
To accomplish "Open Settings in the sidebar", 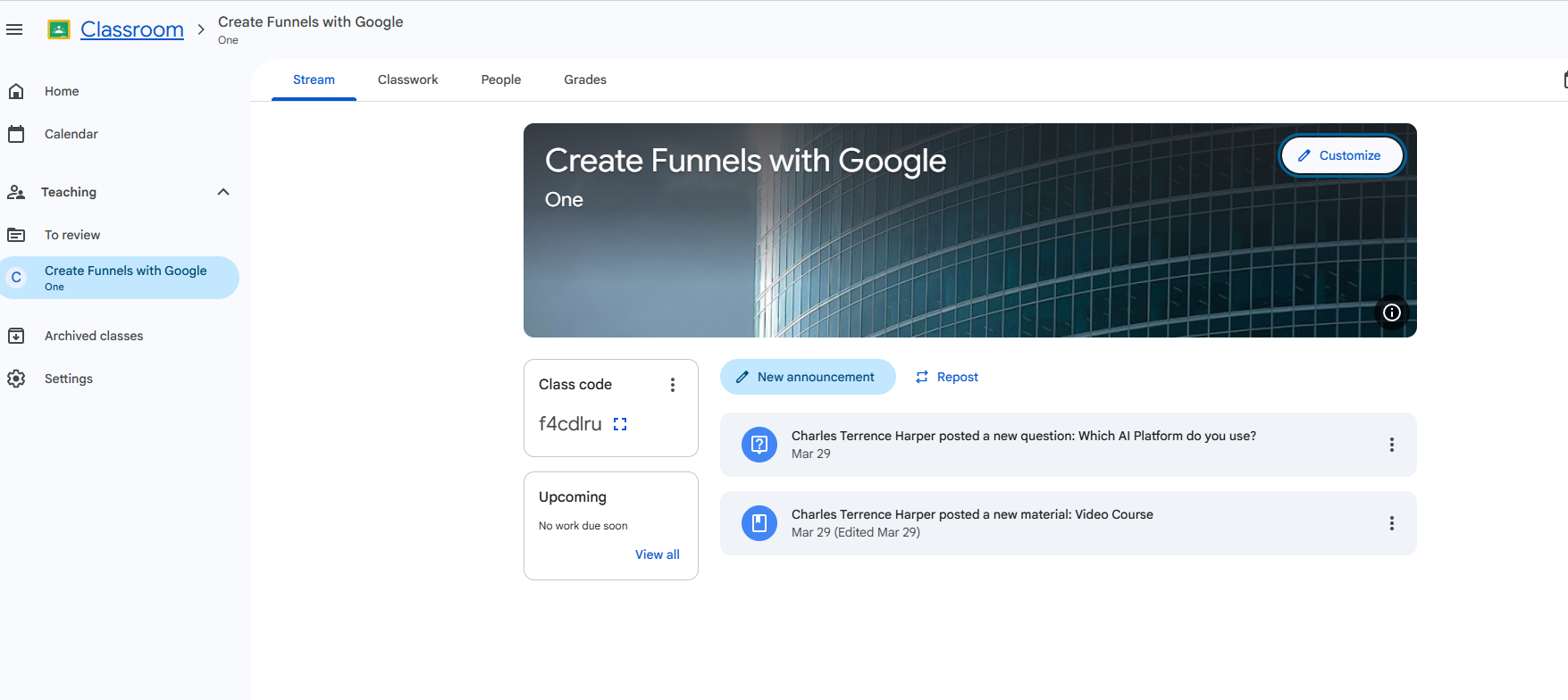I will tap(68, 379).
